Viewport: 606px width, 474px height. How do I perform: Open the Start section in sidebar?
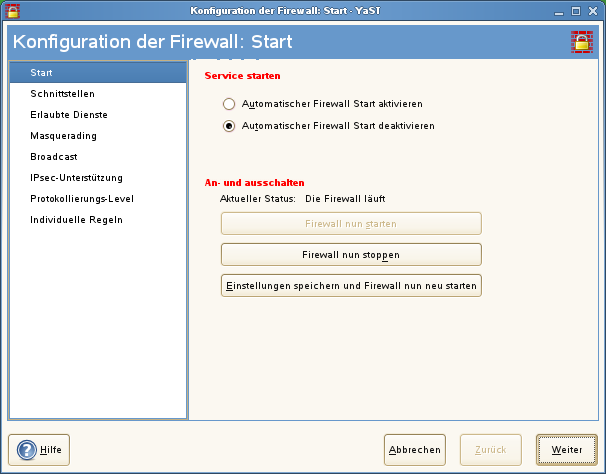41,73
